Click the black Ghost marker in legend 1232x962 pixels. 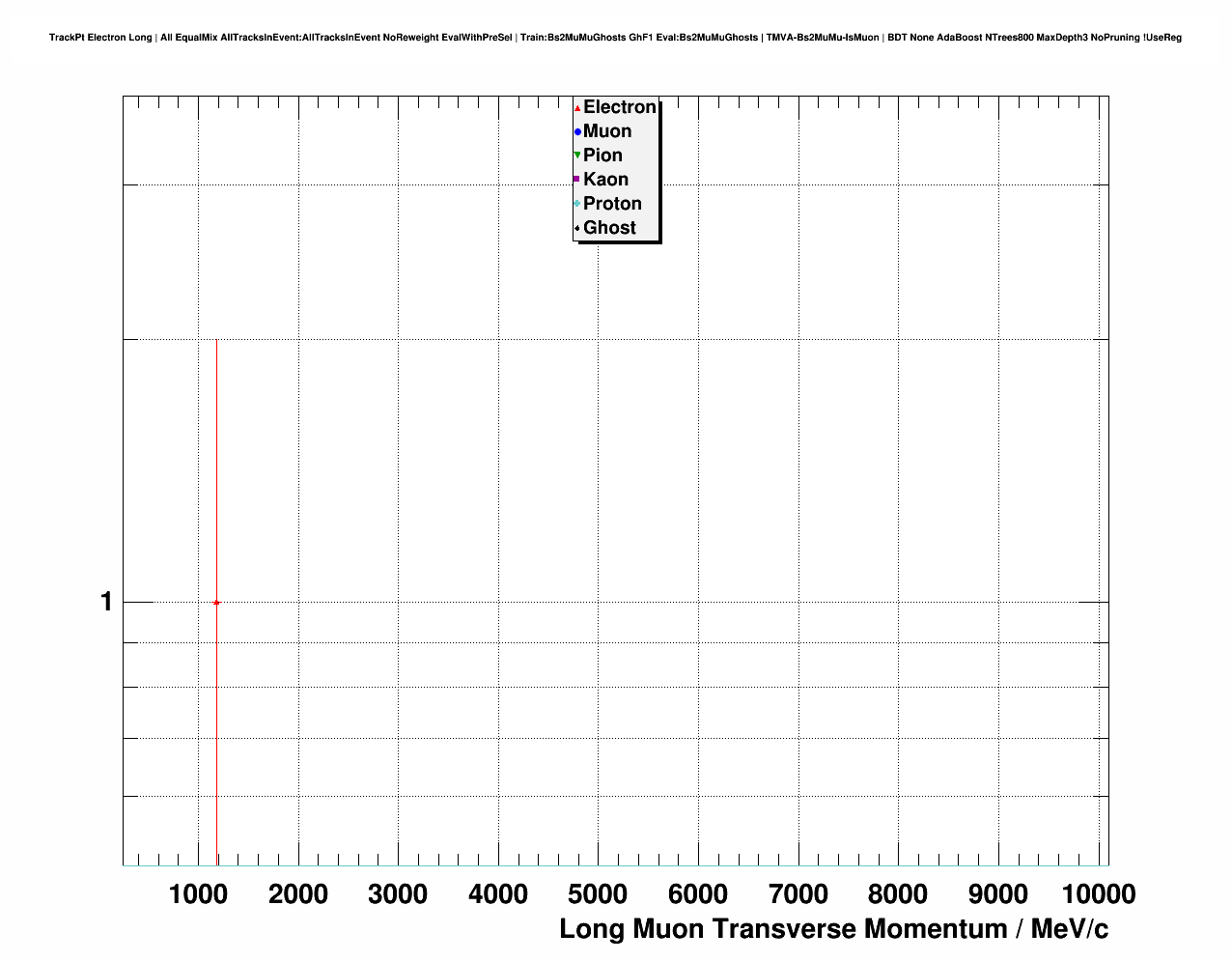(x=577, y=228)
